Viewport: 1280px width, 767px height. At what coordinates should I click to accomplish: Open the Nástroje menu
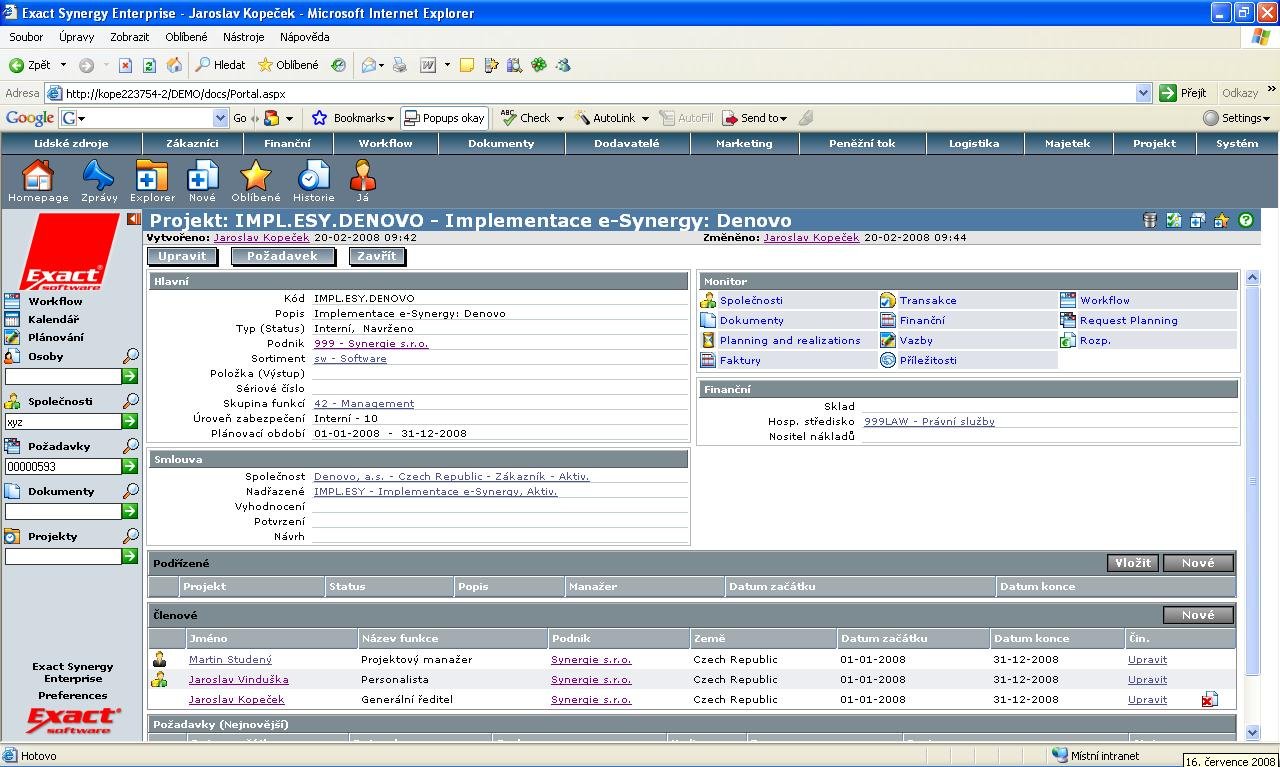[x=244, y=37]
